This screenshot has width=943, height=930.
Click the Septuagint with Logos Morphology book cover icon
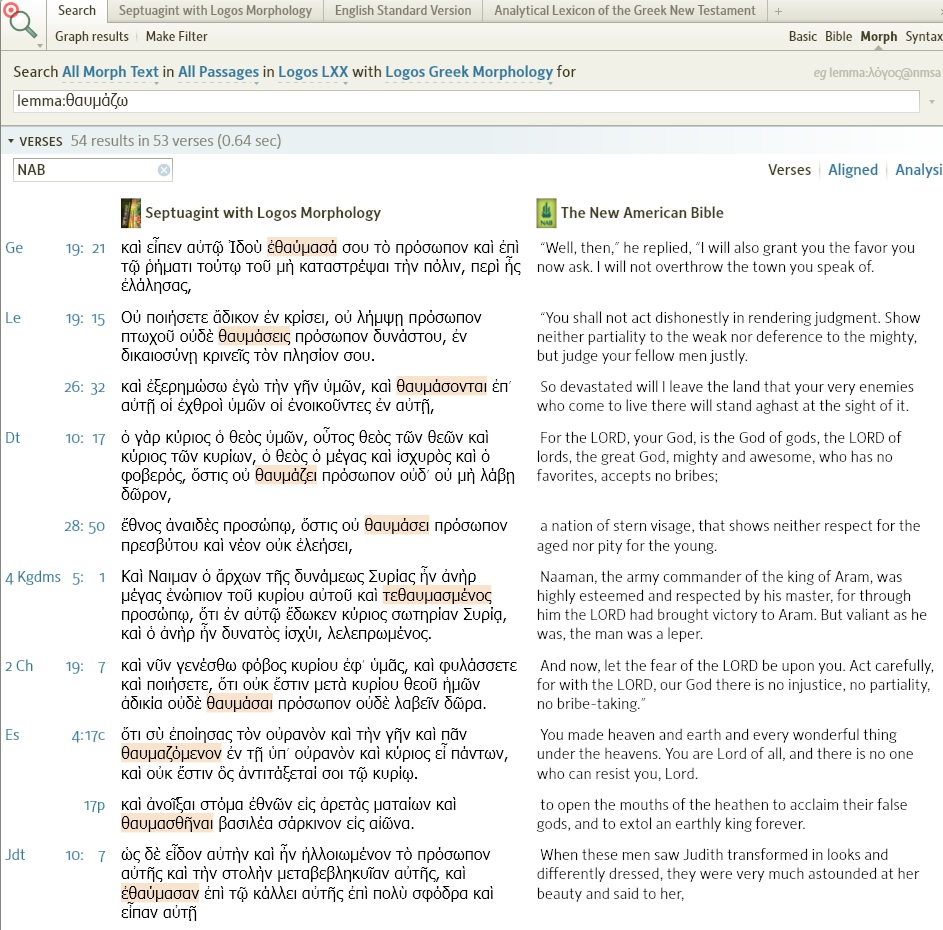(131, 213)
